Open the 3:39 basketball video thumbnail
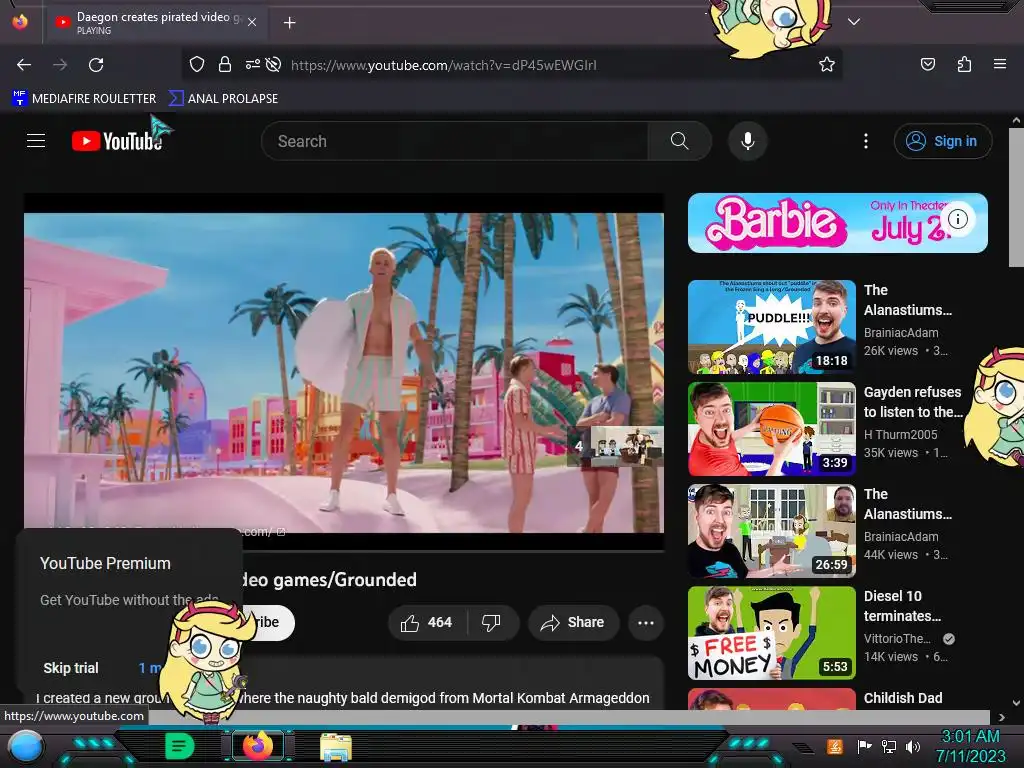1024x768 pixels. click(x=771, y=429)
